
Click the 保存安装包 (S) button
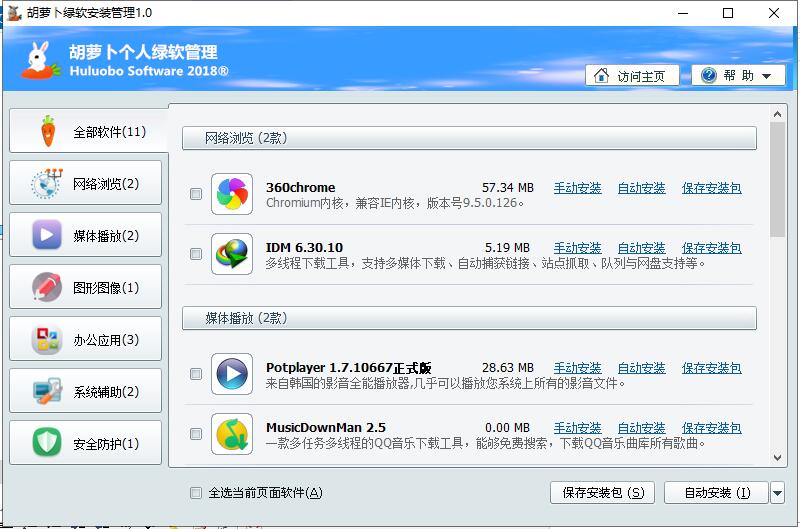pos(603,493)
